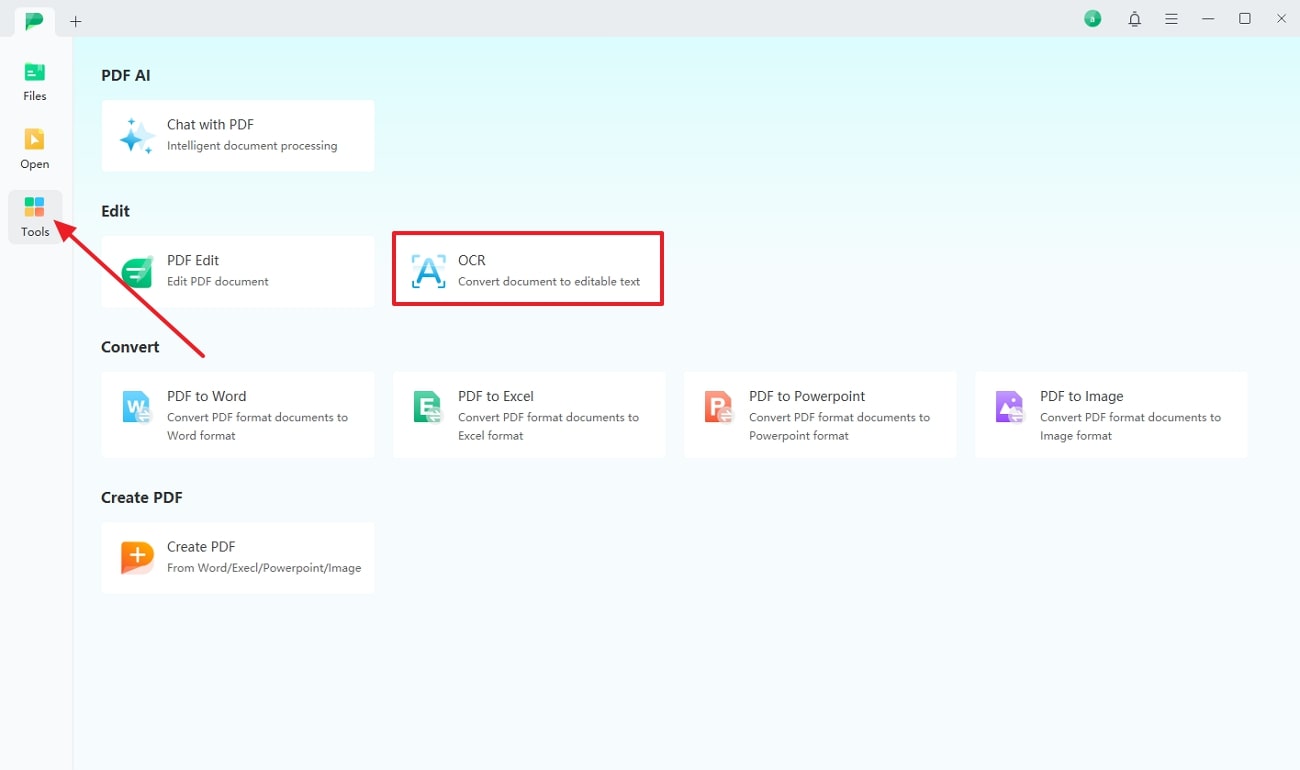Click the 'From Word/Execl/Powerpoint/Image' description

(x=264, y=568)
